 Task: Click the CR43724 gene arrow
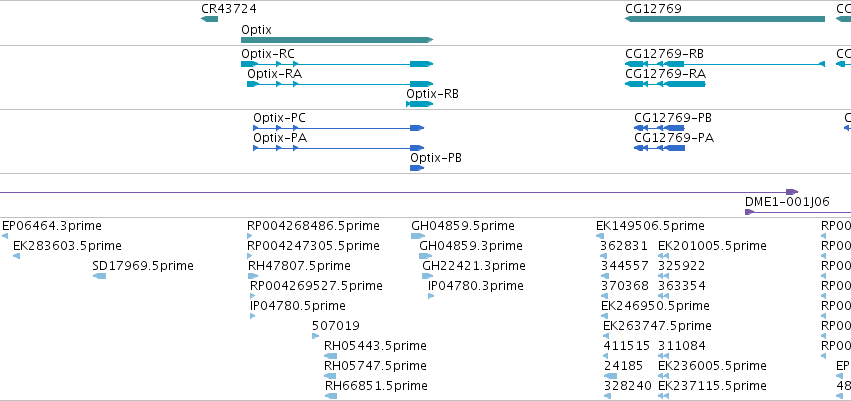coord(209,19)
